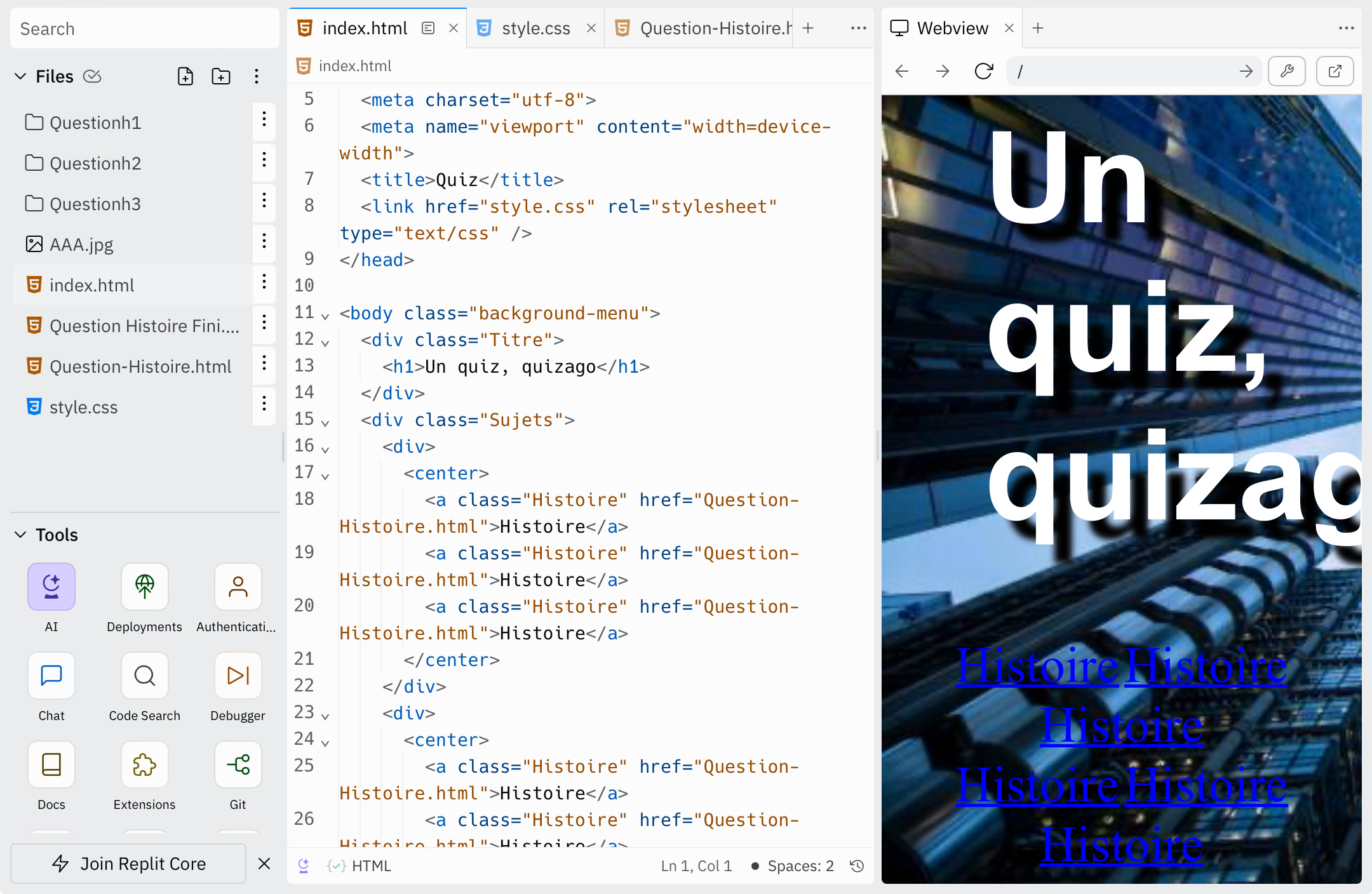Show file history in status bar

point(857,866)
